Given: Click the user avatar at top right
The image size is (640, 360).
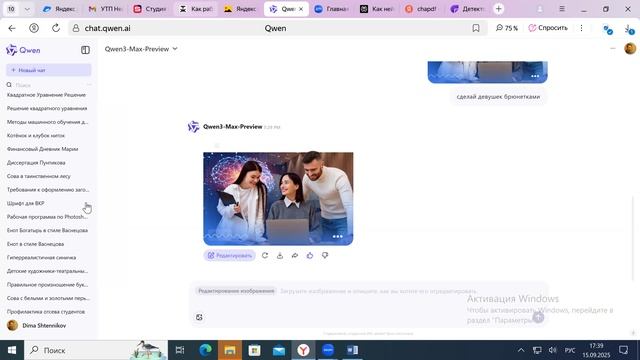Looking at the screenshot, I should click(630, 49).
